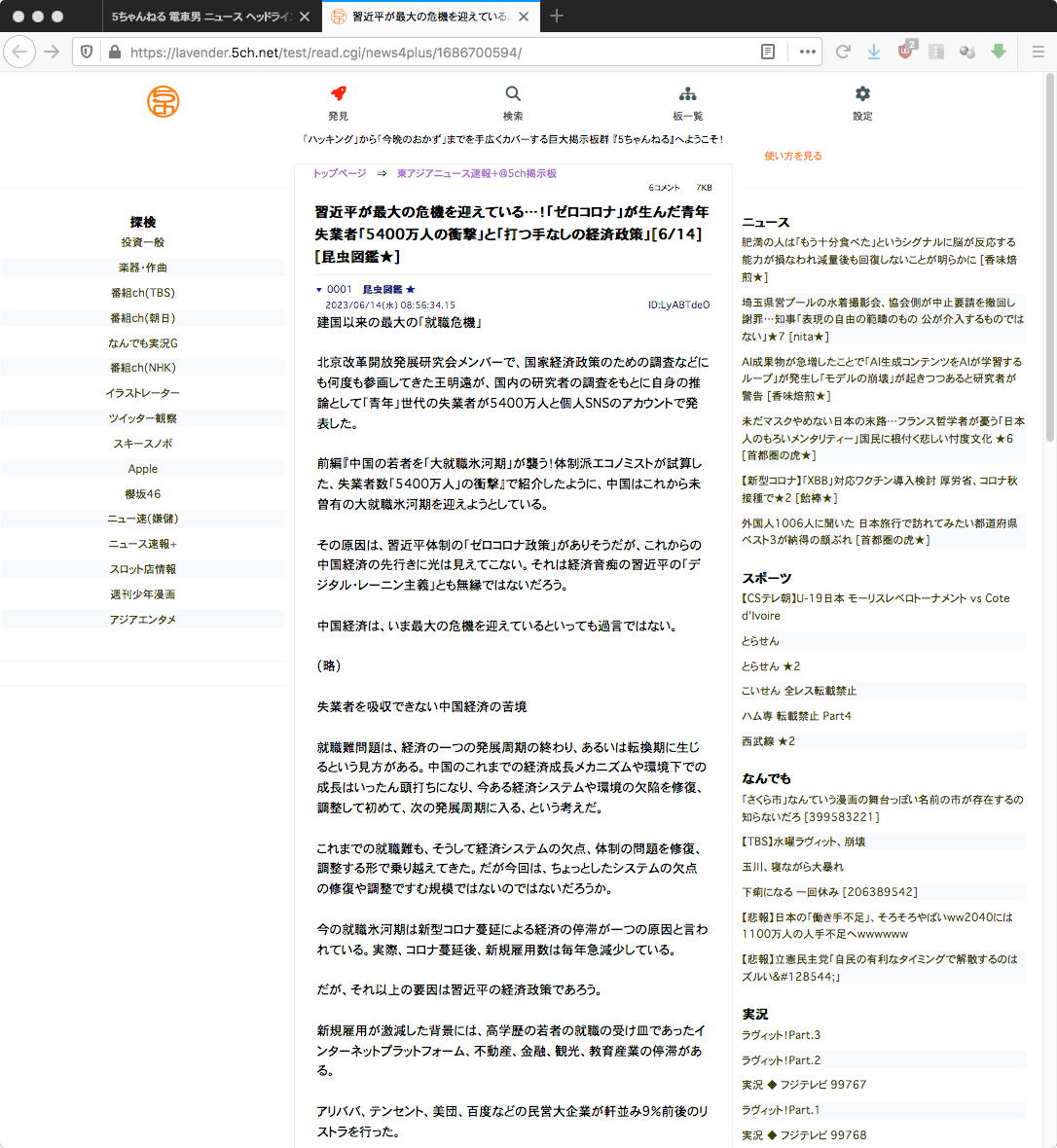Open the イラストレーター board
The width and height of the screenshot is (1057, 1148).
[143, 393]
